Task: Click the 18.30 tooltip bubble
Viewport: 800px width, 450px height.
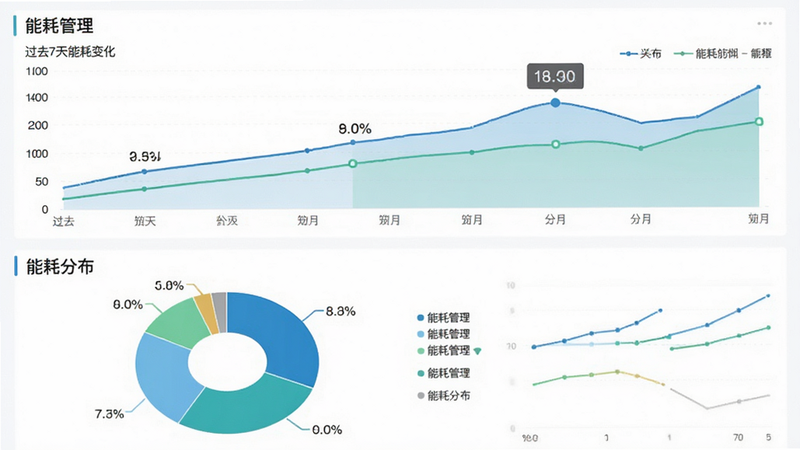Action: [555, 77]
